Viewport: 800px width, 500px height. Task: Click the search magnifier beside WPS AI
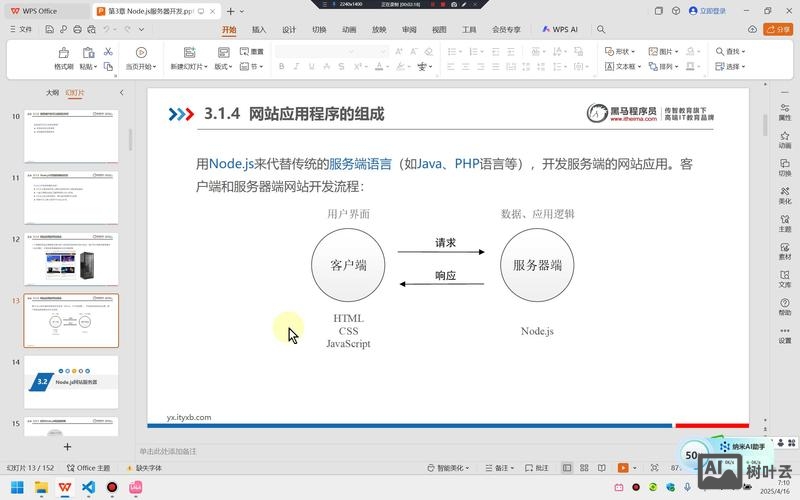coord(601,30)
